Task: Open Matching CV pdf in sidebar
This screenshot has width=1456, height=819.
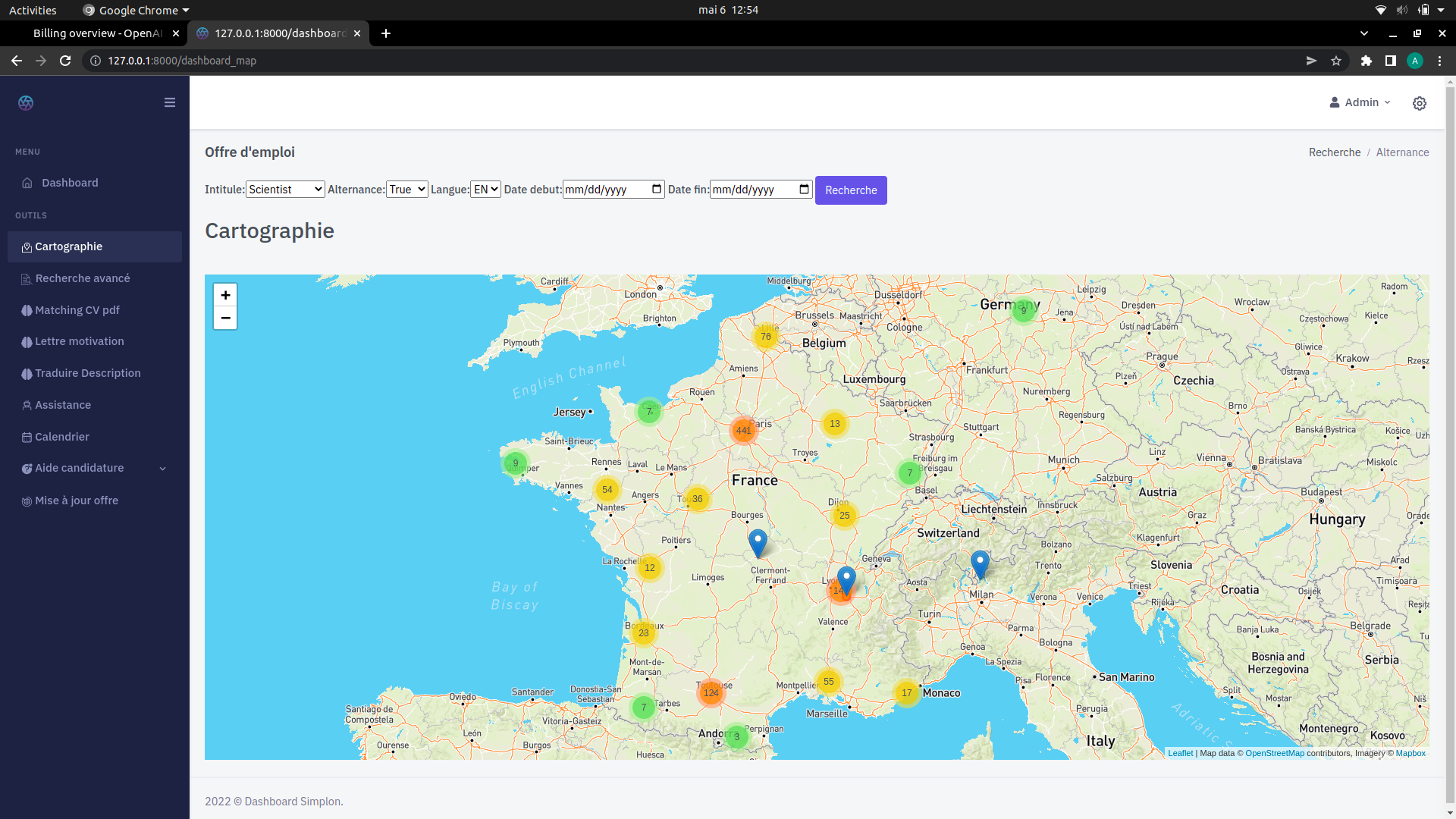Action: click(x=77, y=310)
